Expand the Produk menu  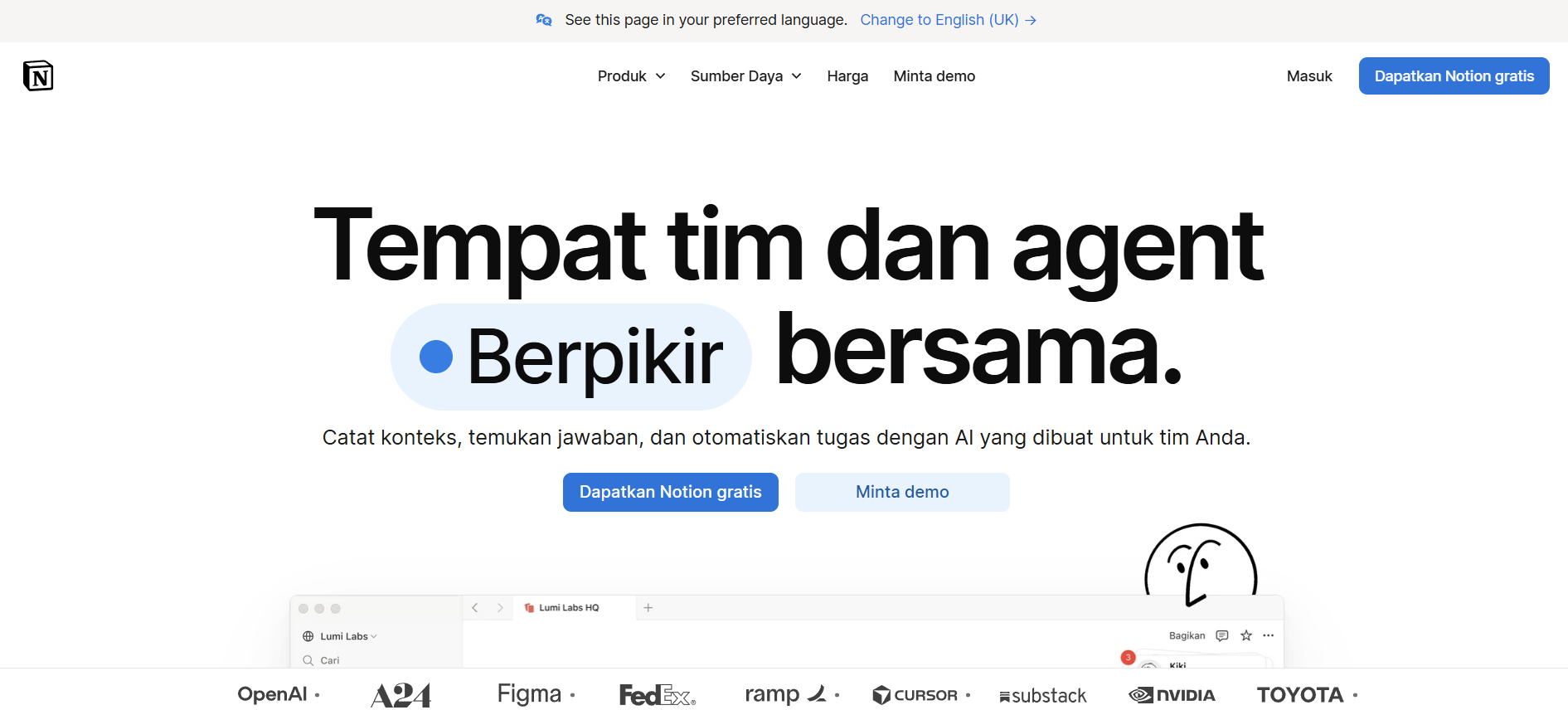coord(632,76)
